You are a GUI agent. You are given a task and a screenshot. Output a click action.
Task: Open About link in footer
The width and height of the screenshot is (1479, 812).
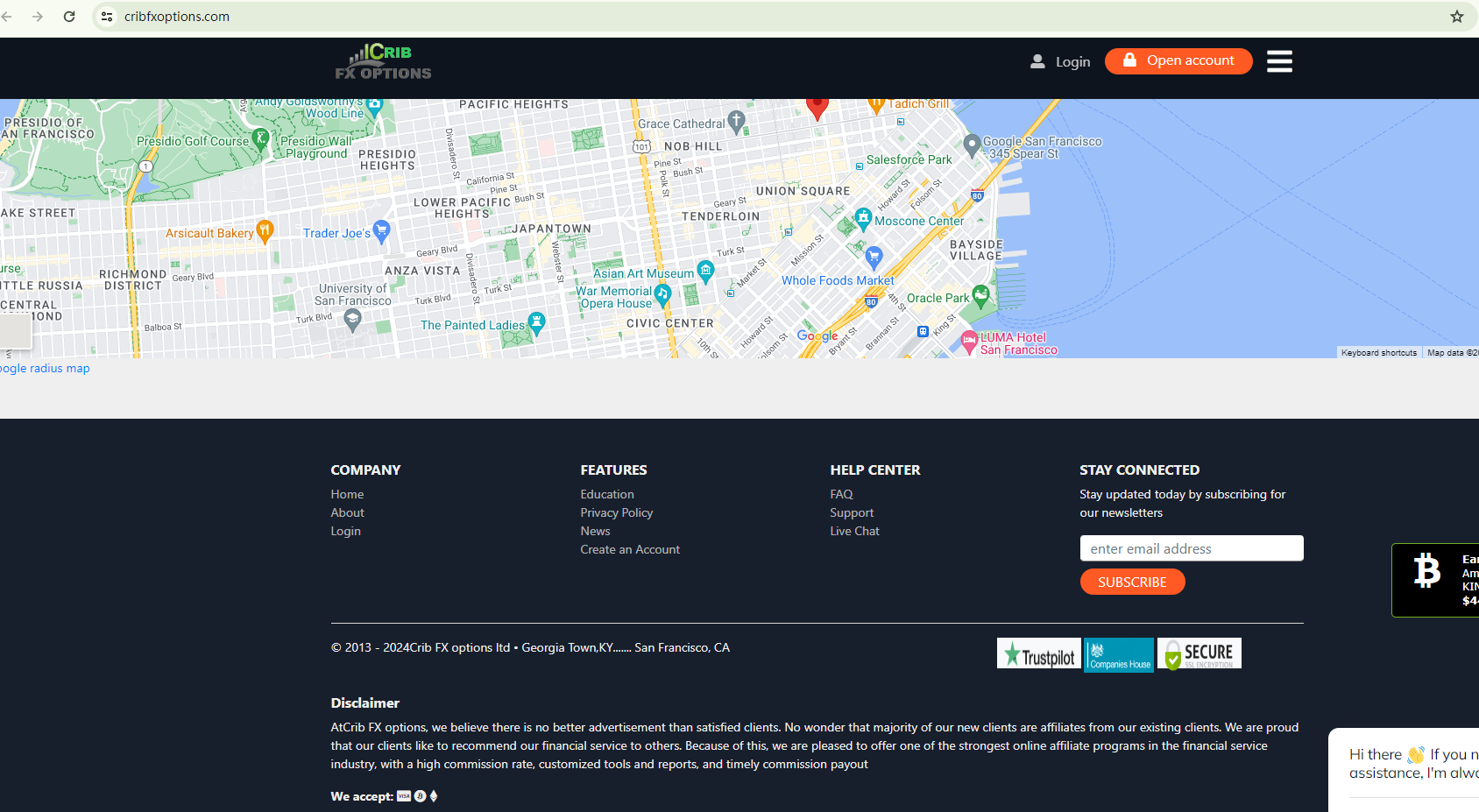(x=347, y=512)
